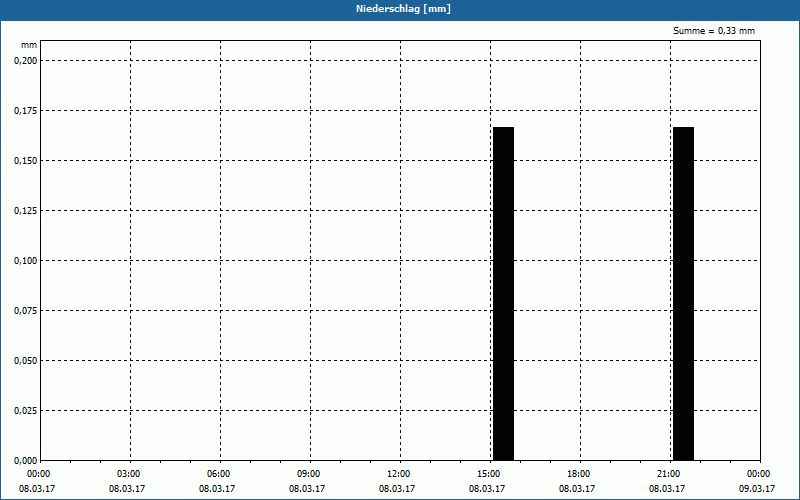800x500 pixels.
Task: Click the mm unit label above y-axis
Action: 29,45
